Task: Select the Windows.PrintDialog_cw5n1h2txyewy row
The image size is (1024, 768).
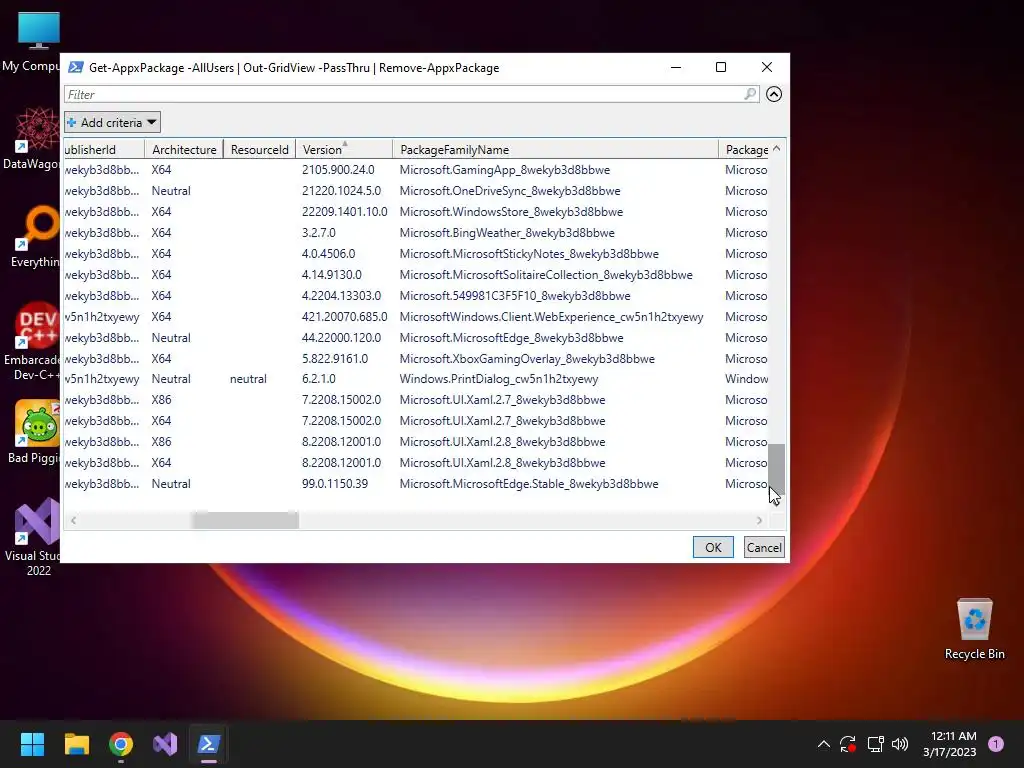Action: point(416,379)
